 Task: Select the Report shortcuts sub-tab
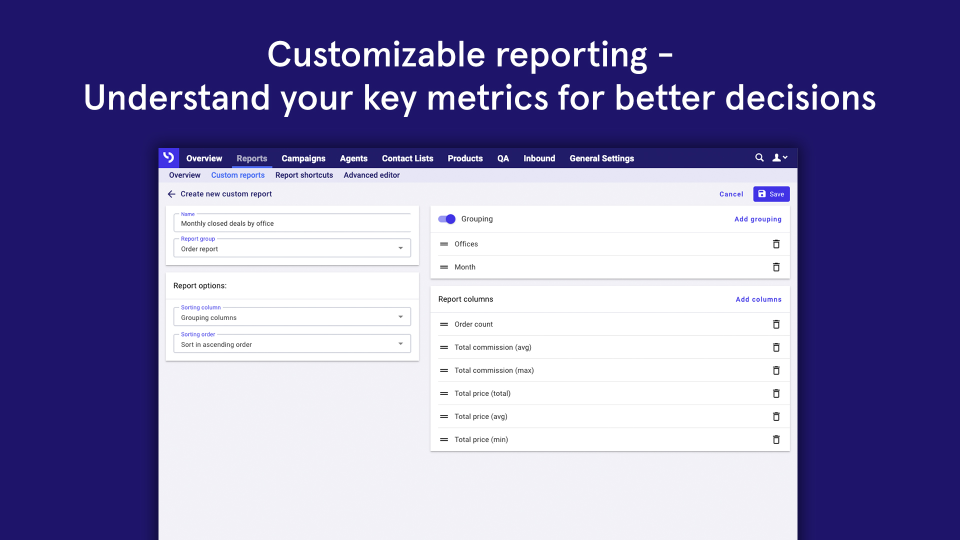click(x=304, y=175)
